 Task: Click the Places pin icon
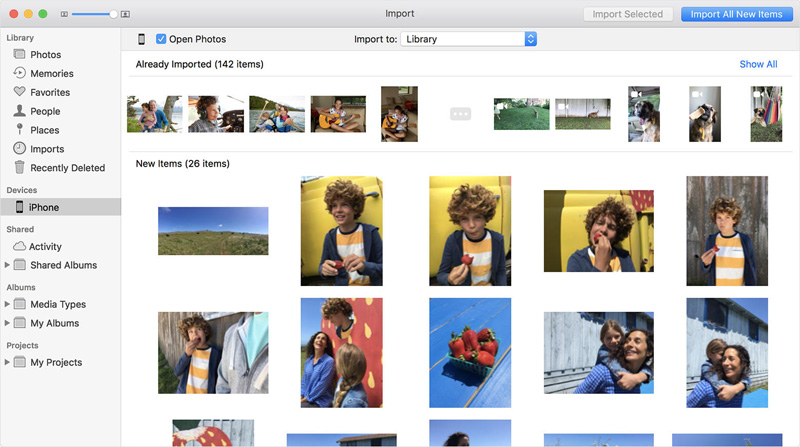point(19,130)
